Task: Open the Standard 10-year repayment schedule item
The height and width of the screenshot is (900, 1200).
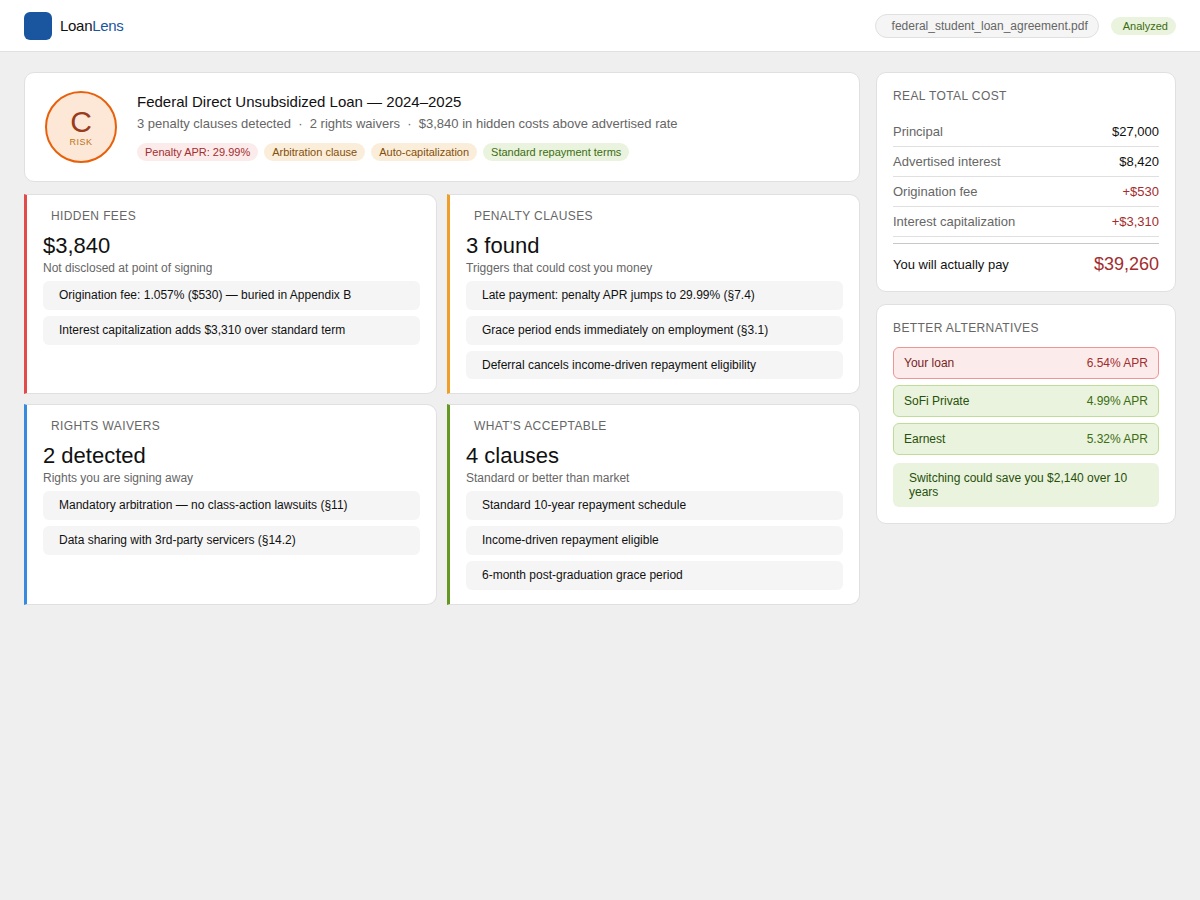Action: [x=654, y=505]
